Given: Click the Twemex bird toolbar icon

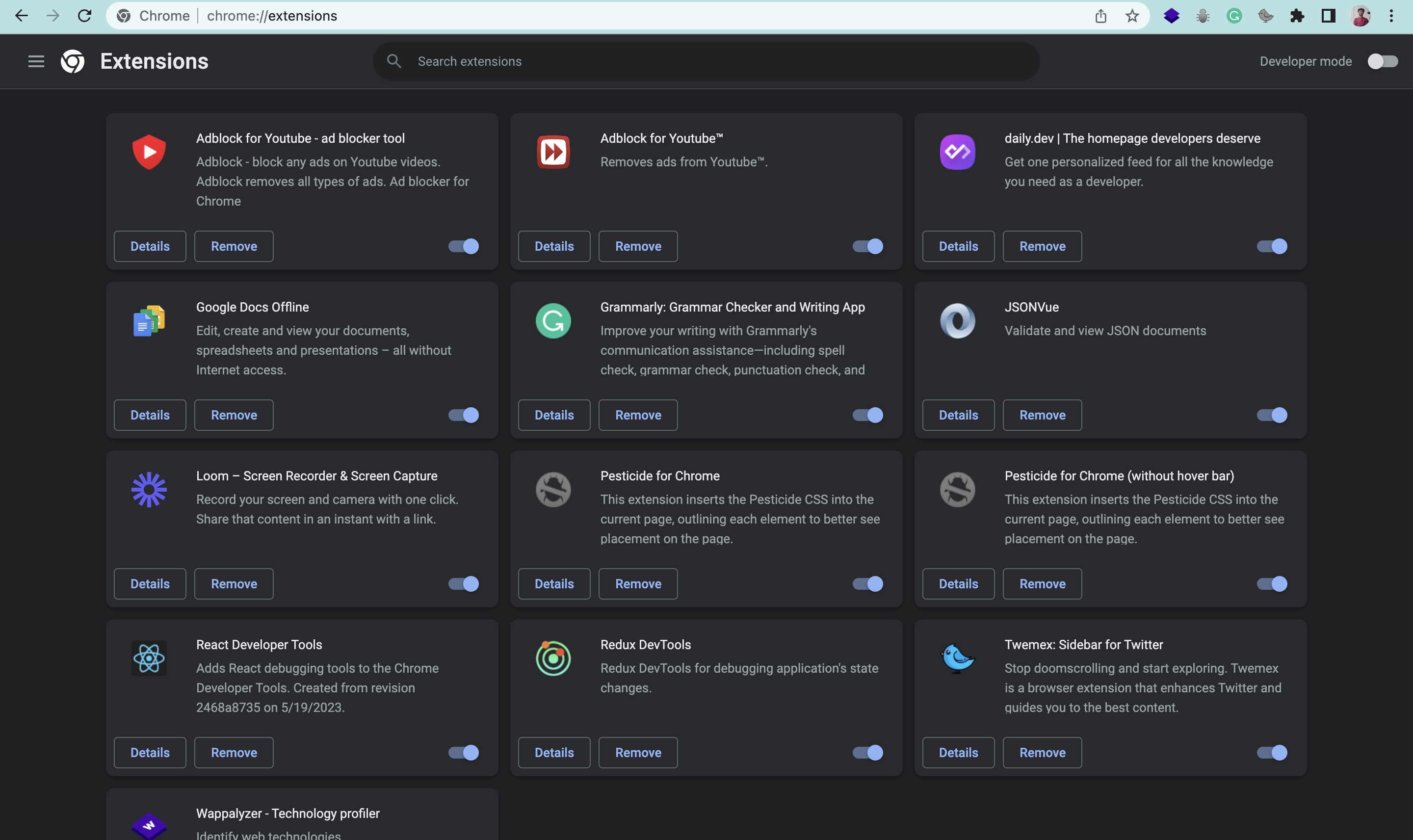Looking at the screenshot, I should pos(1265,16).
